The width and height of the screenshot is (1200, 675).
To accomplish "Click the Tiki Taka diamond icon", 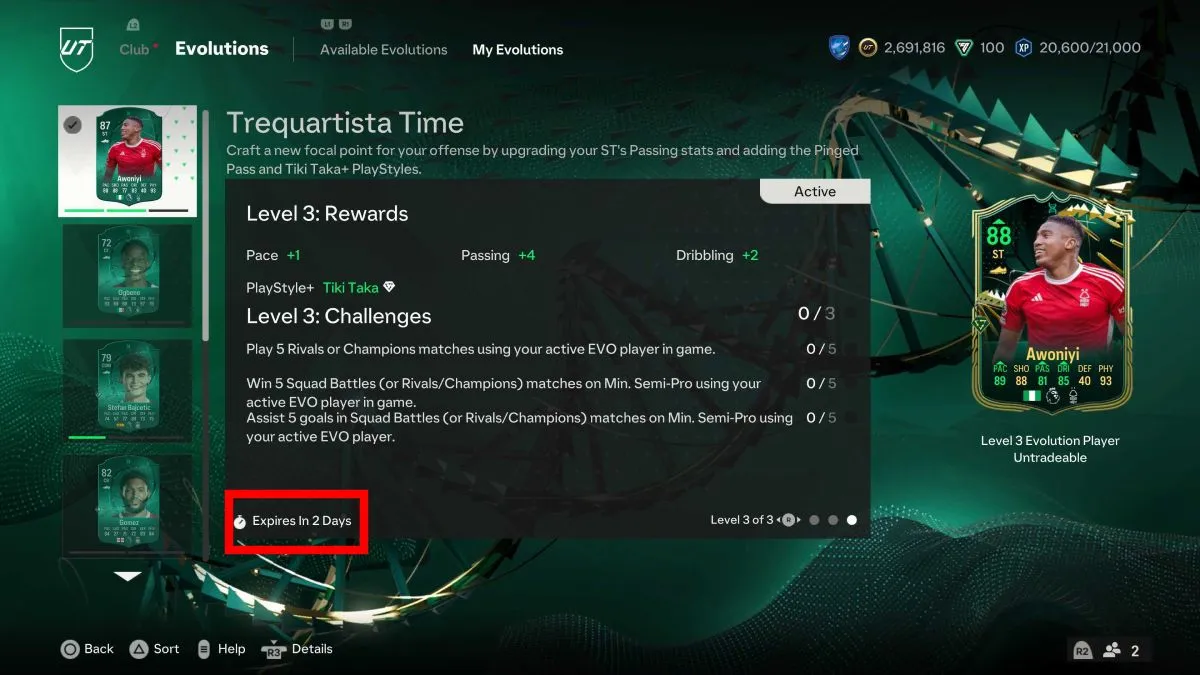I will point(389,287).
